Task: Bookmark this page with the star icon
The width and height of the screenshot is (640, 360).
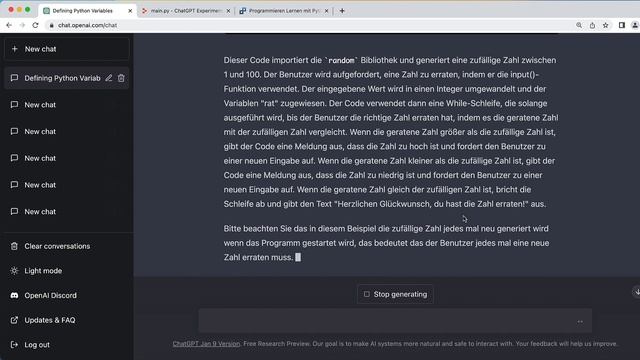Action: (x=606, y=25)
